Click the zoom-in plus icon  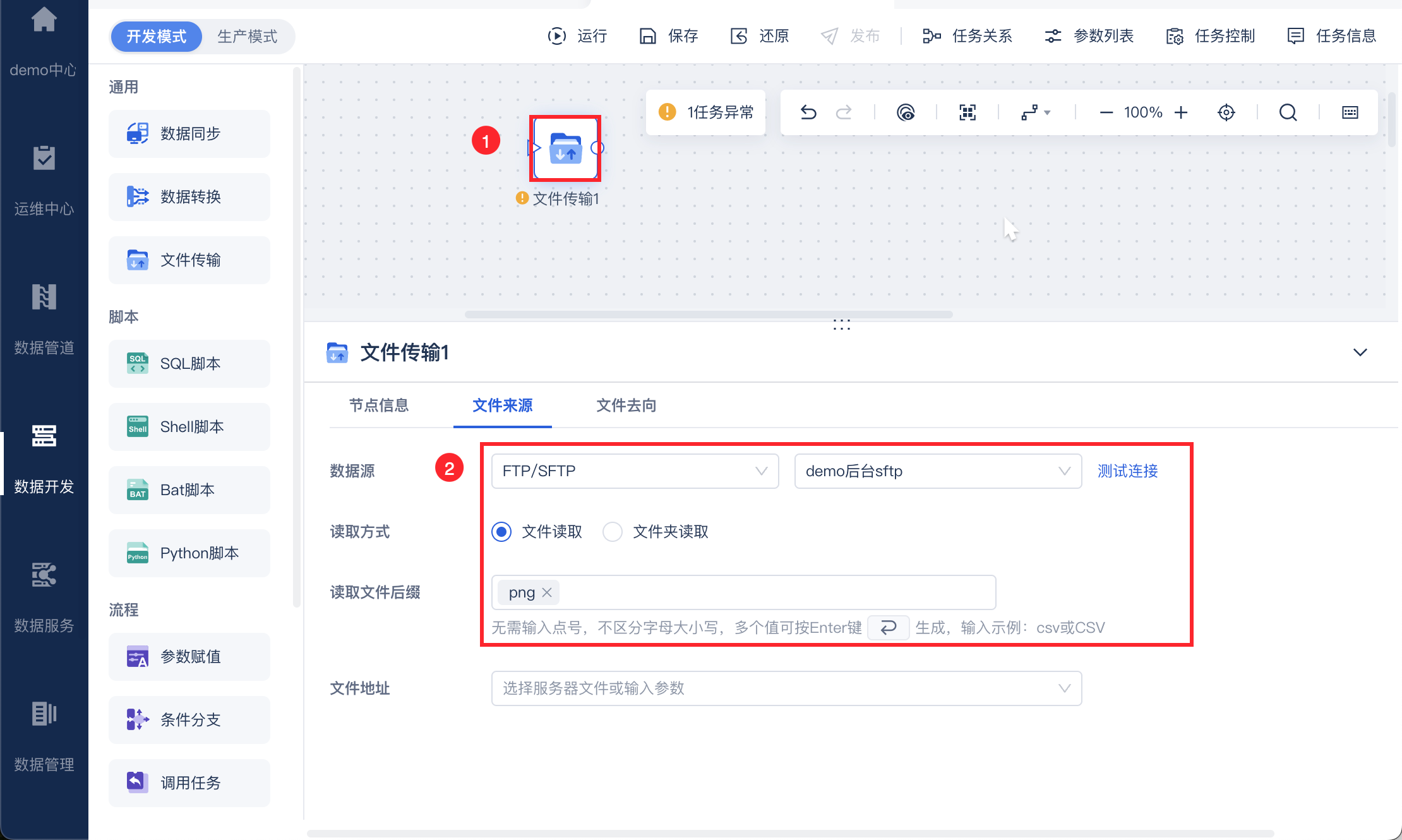click(1181, 112)
